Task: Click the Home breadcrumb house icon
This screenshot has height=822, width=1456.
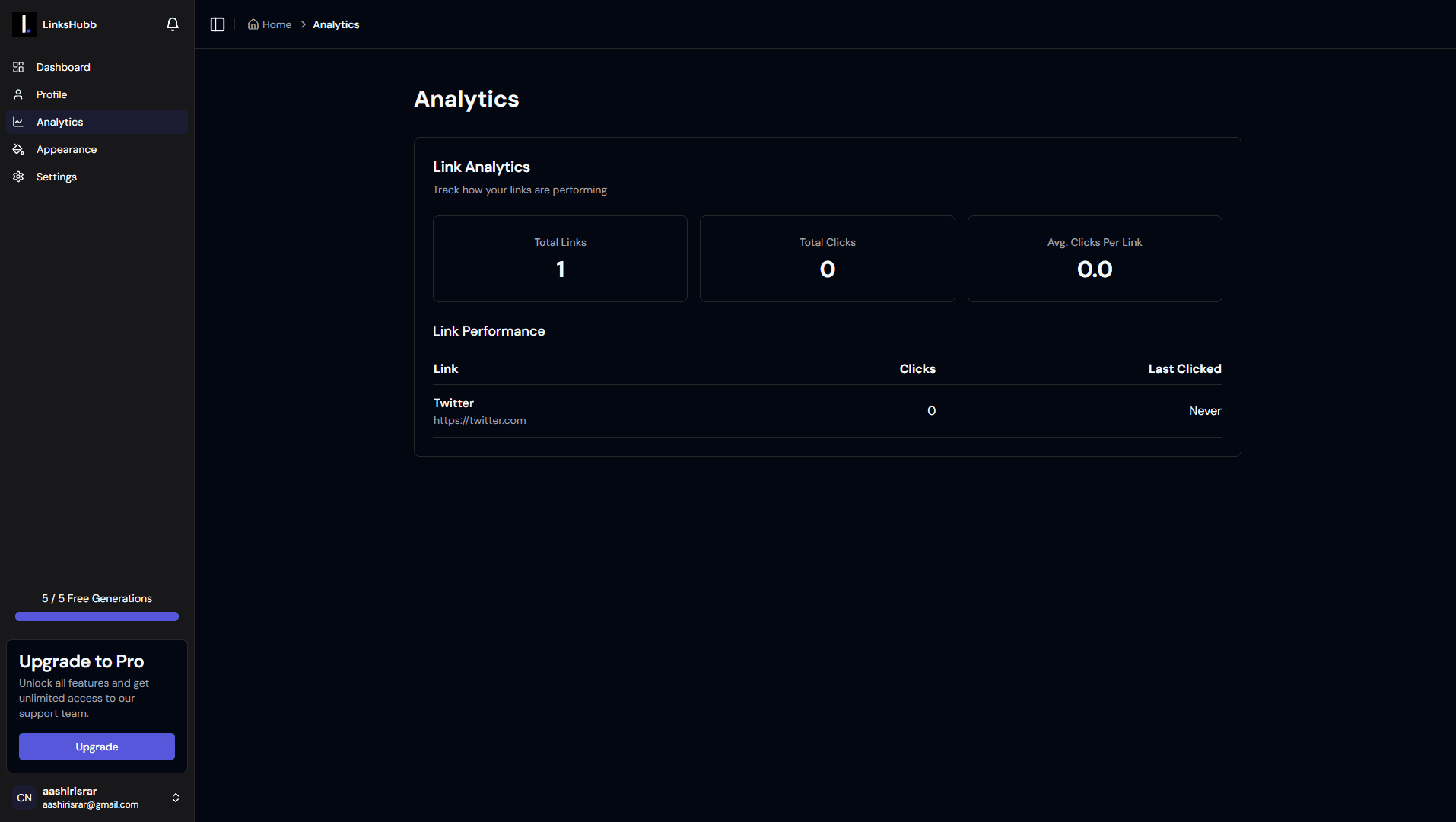Action: pos(253,24)
